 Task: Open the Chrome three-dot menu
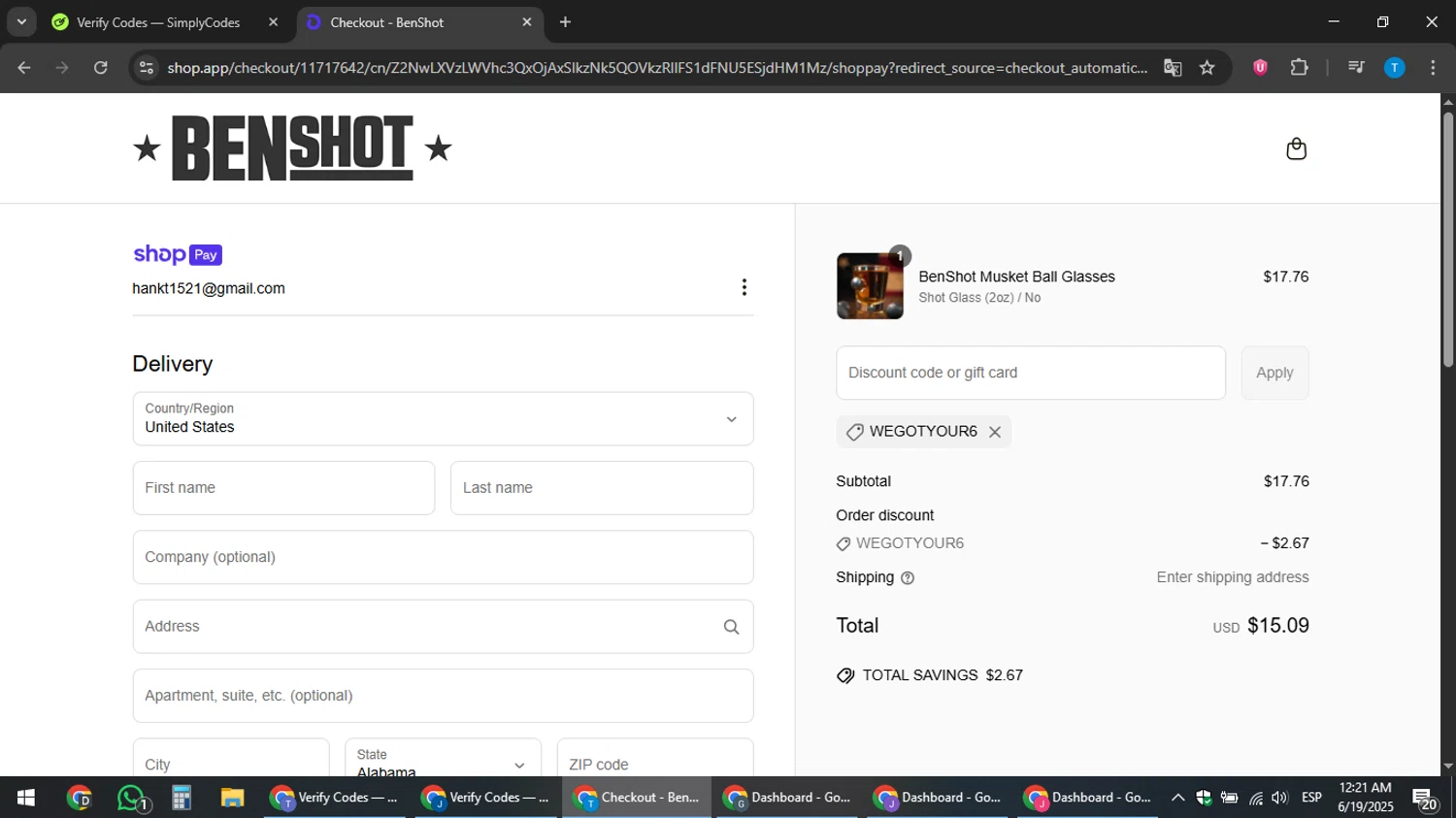point(1433,68)
